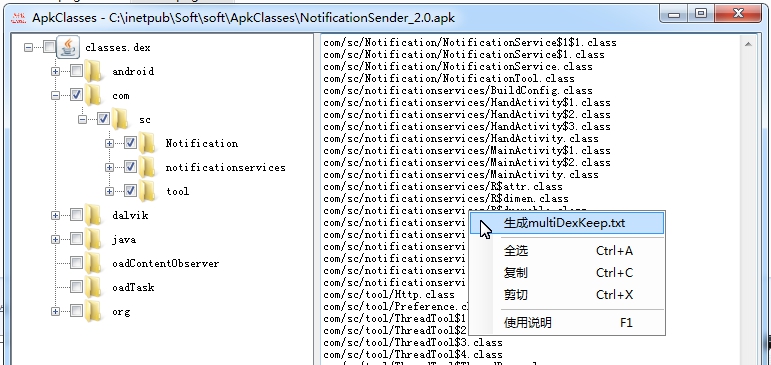Expand the dalvik tree node
771x365 pixels.
coord(55,215)
